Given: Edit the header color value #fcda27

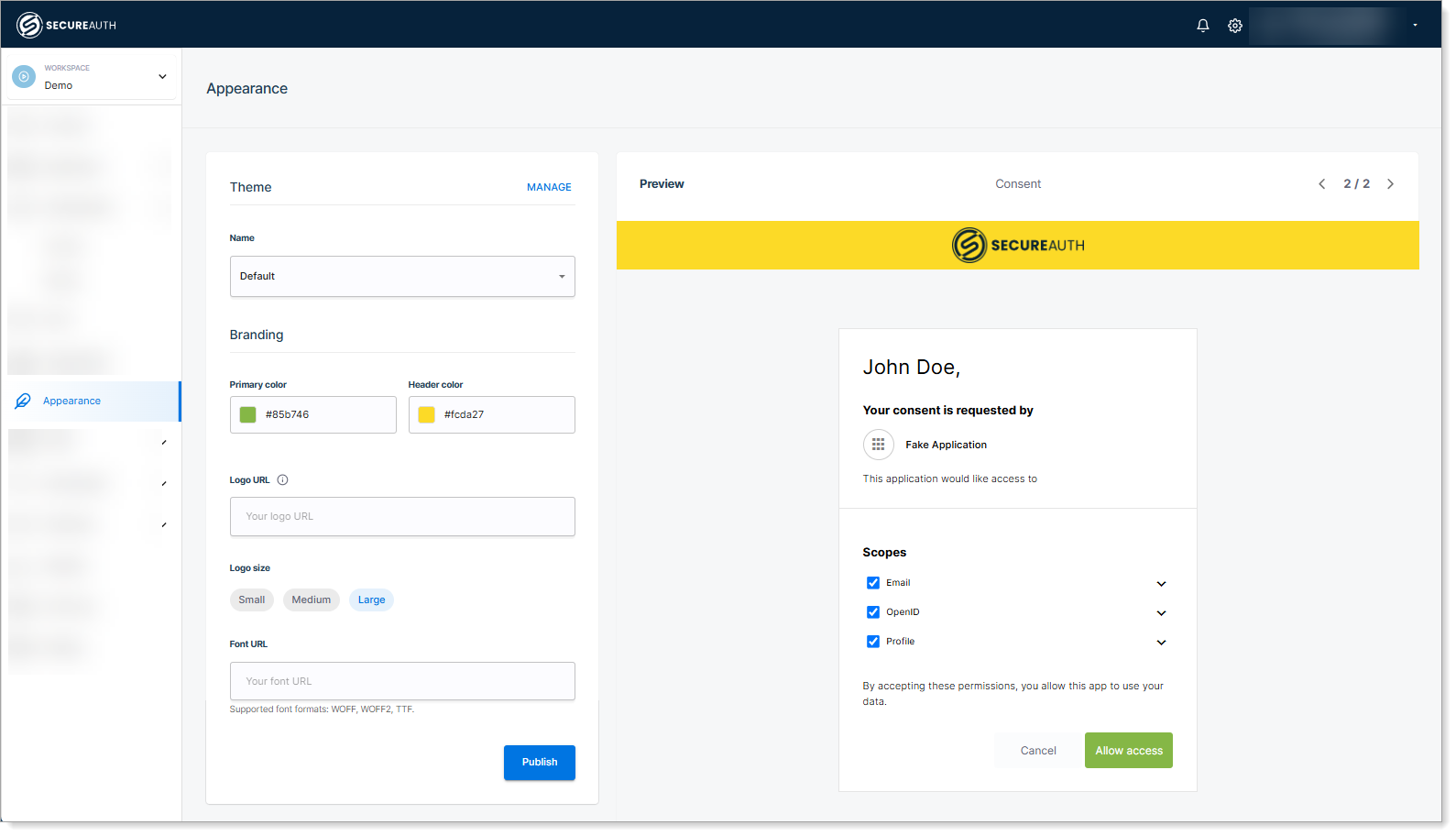Looking at the screenshot, I should [x=464, y=415].
